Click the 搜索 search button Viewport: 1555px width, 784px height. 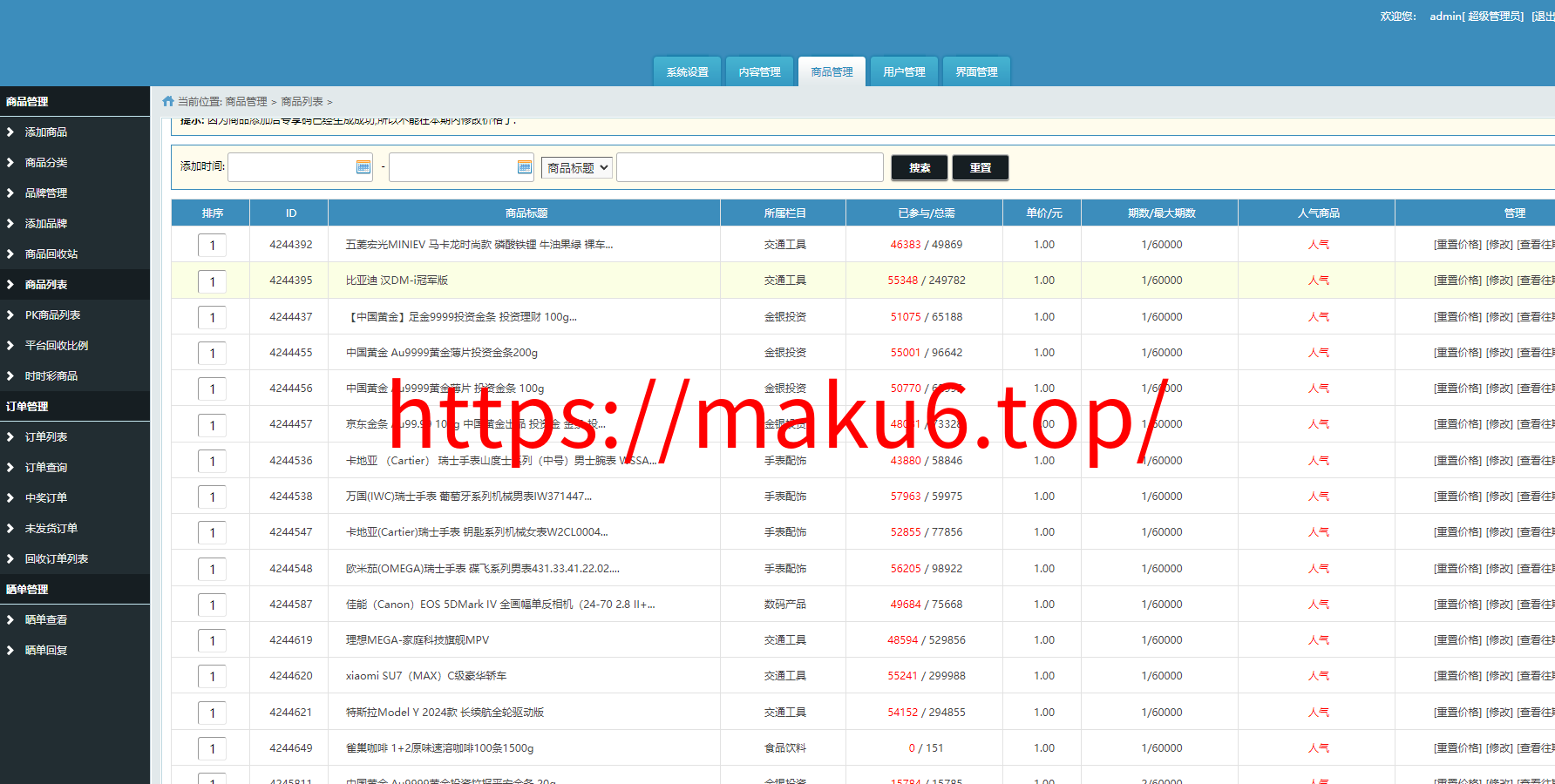[x=920, y=167]
